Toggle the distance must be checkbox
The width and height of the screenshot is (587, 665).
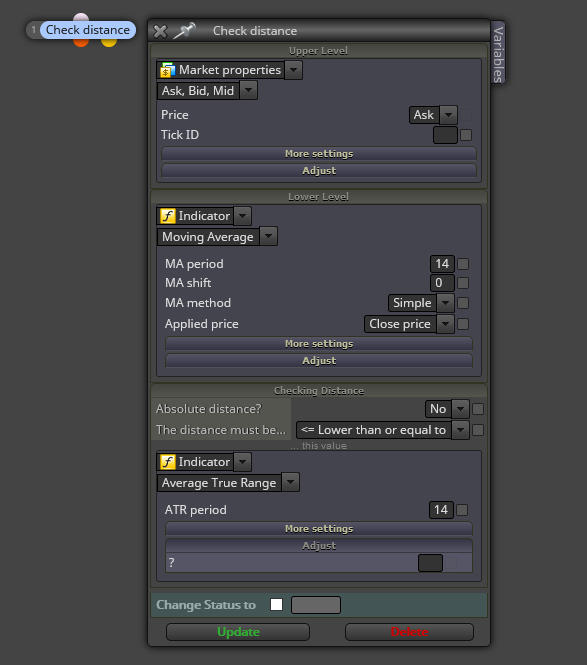(x=478, y=430)
